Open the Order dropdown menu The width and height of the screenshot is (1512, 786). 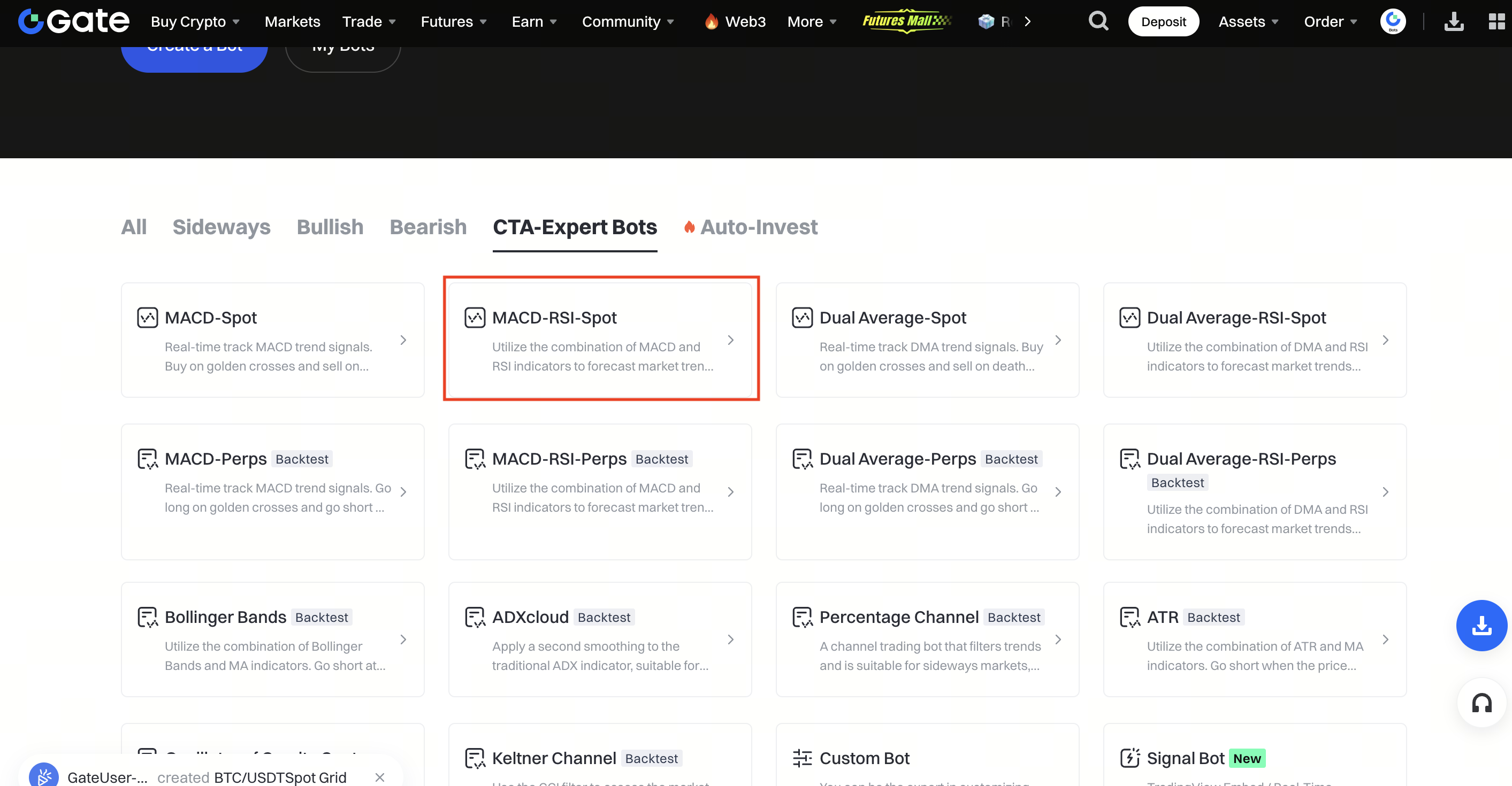1330,22
